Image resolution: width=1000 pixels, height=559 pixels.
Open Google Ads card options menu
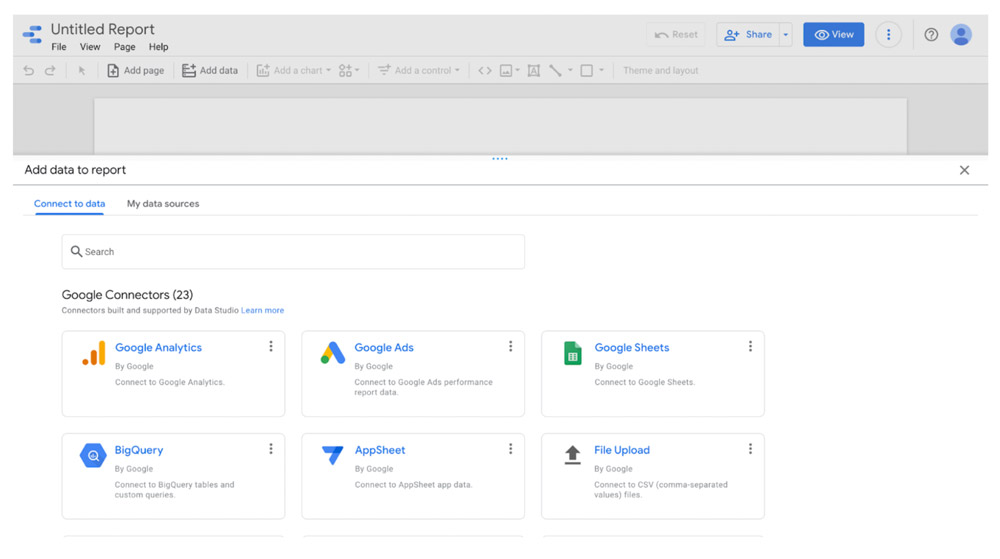[510, 346]
